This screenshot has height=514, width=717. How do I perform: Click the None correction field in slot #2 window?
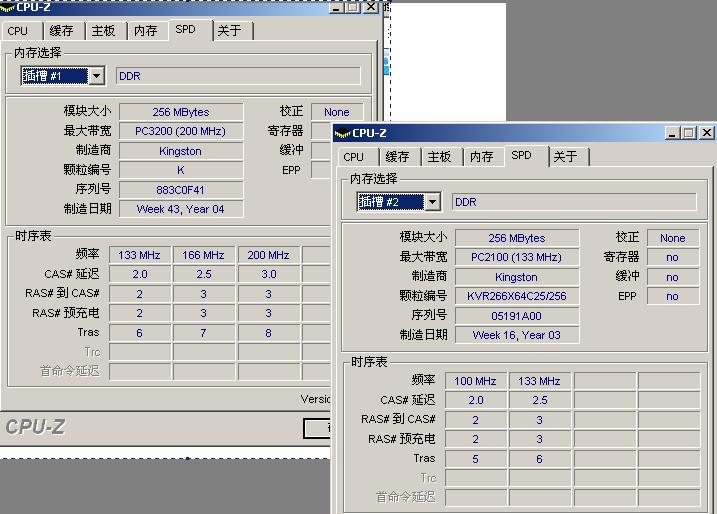673,238
